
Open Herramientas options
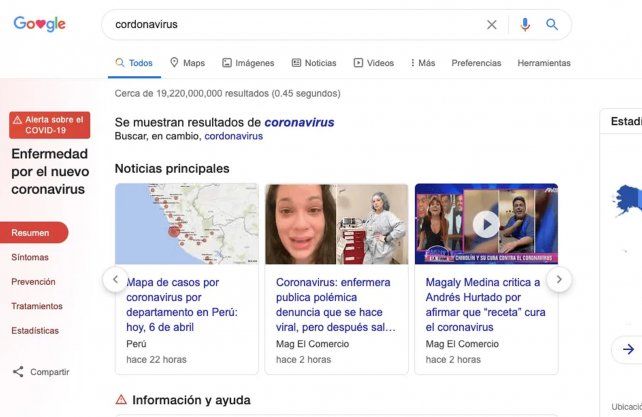[544, 63]
